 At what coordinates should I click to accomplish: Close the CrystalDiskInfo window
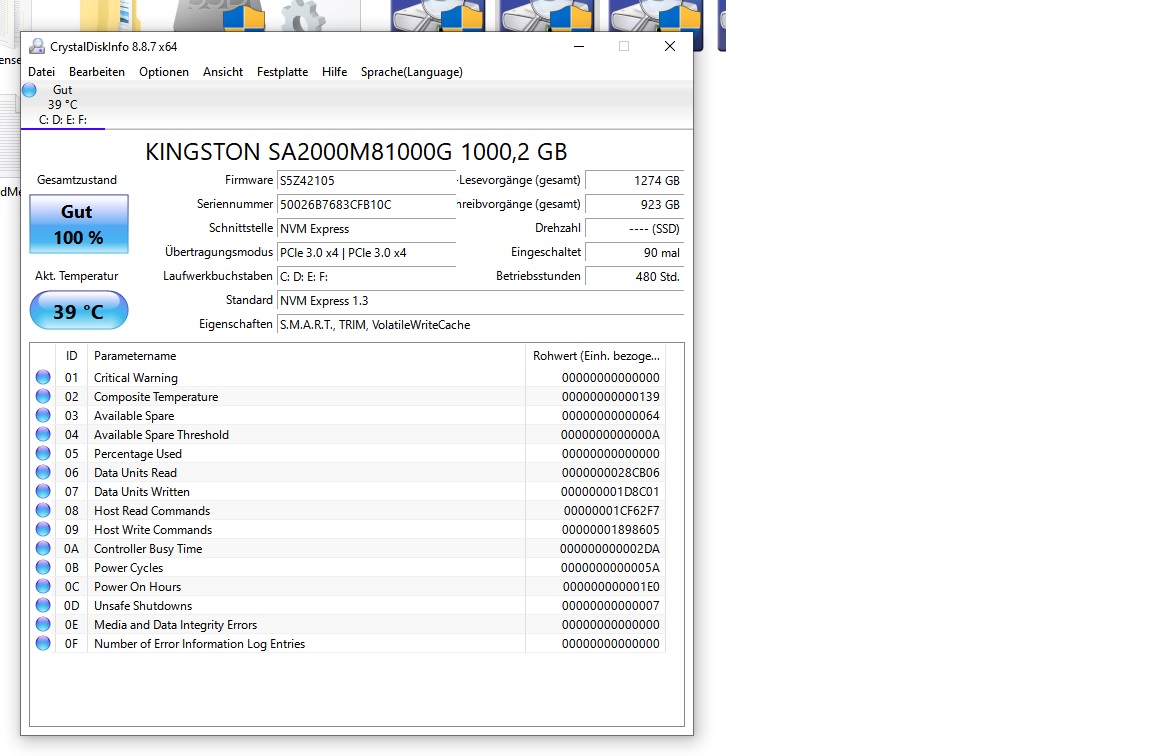pyautogui.click(x=669, y=46)
